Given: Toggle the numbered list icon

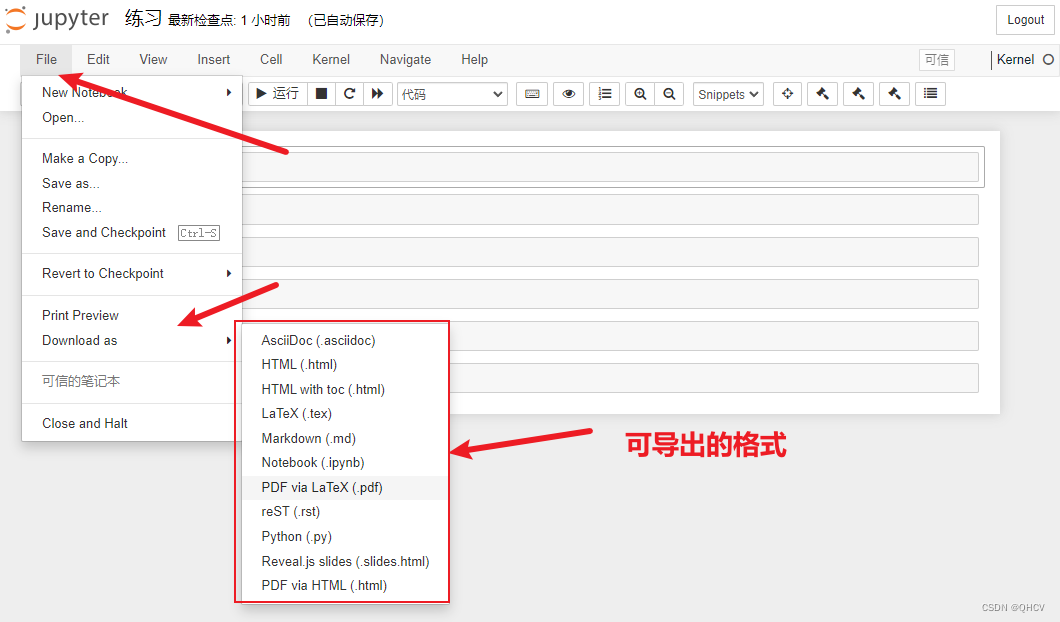Looking at the screenshot, I should [604, 94].
